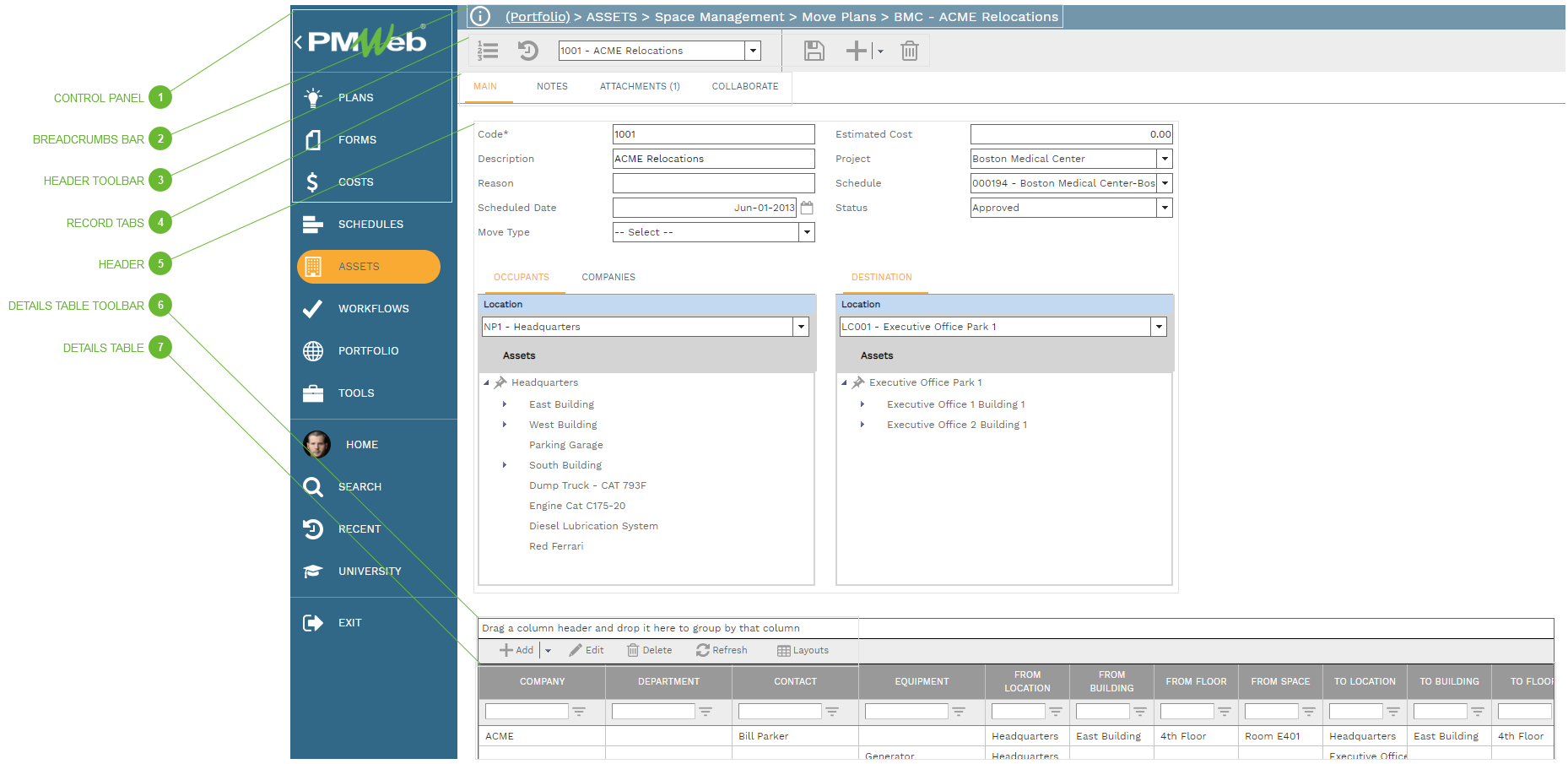Collapse the Headquarters tree node
The width and height of the screenshot is (1568, 764).
pos(487,383)
